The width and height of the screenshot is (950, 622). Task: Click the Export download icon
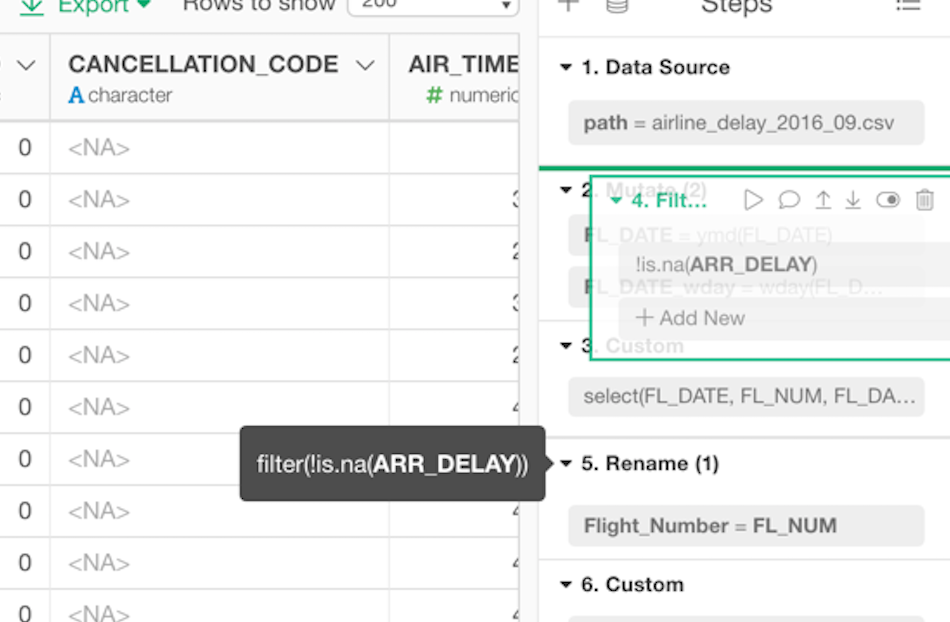pos(32,7)
